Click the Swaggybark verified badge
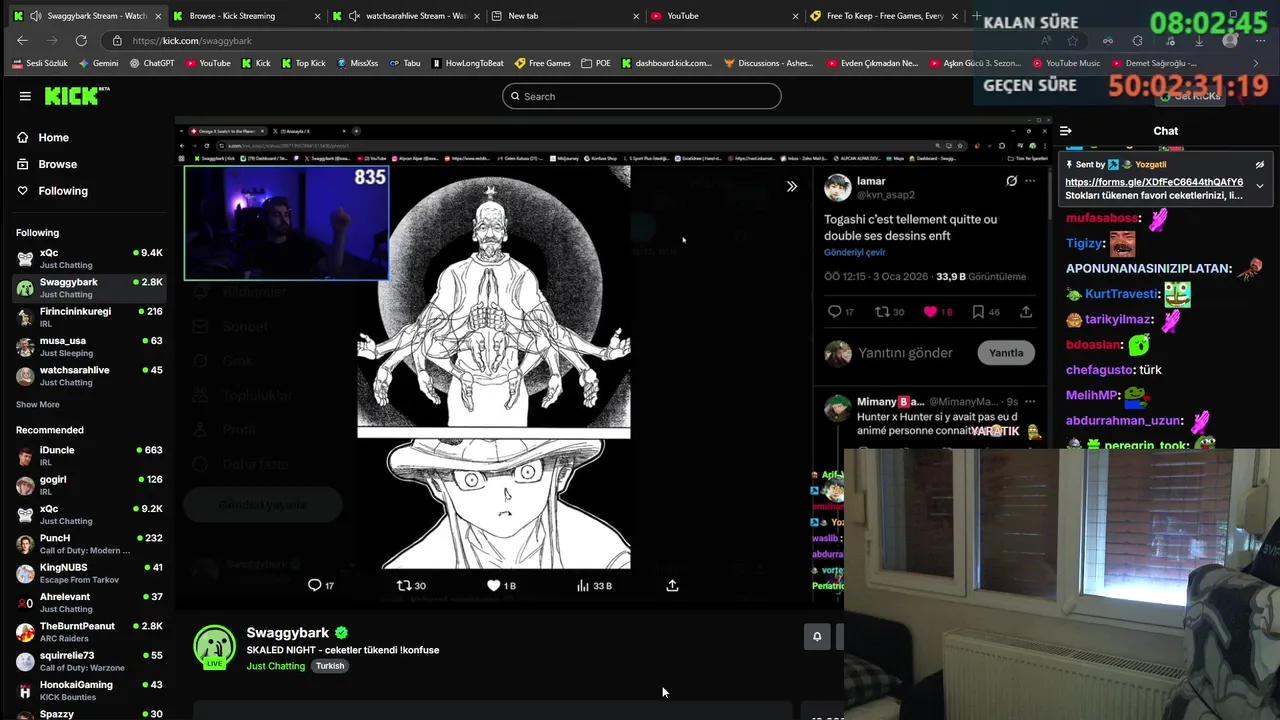Screen dimensions: 1280x720 coord(341,633)
